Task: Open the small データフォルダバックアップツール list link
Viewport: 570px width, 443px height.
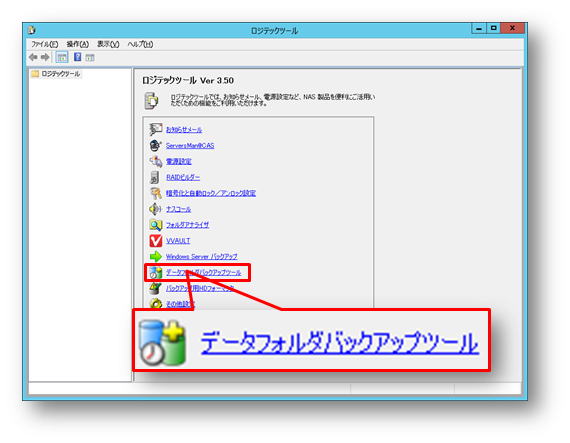Action: click(203, 272)
